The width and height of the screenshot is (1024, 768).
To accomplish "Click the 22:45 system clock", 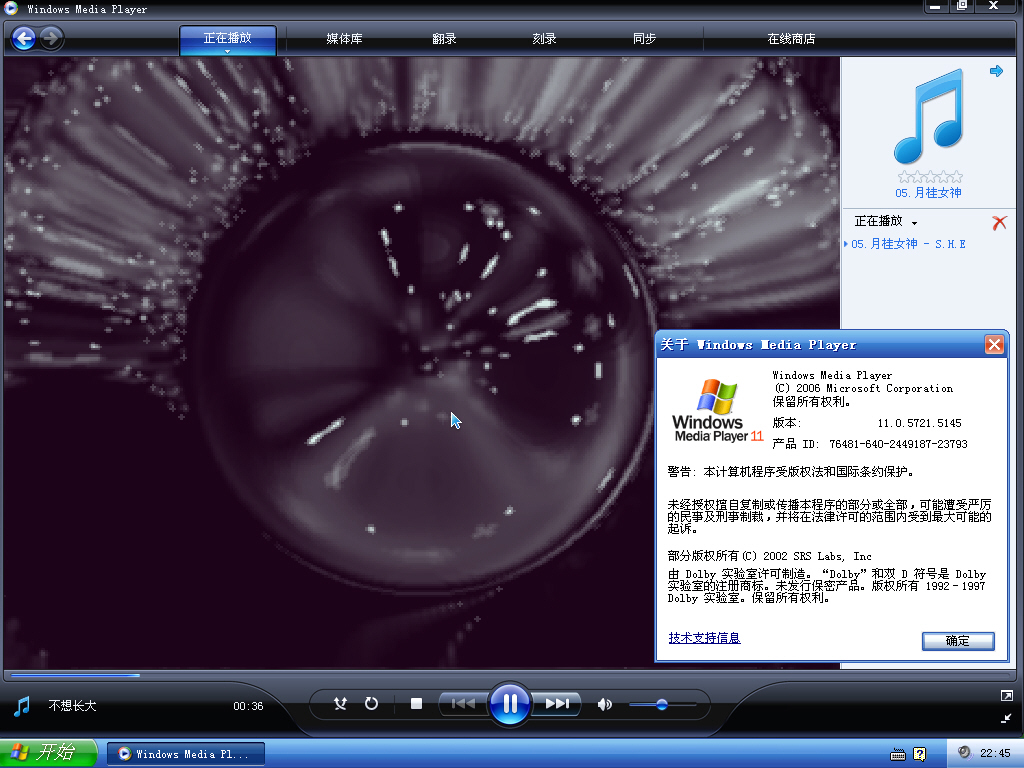I will 995,754.
